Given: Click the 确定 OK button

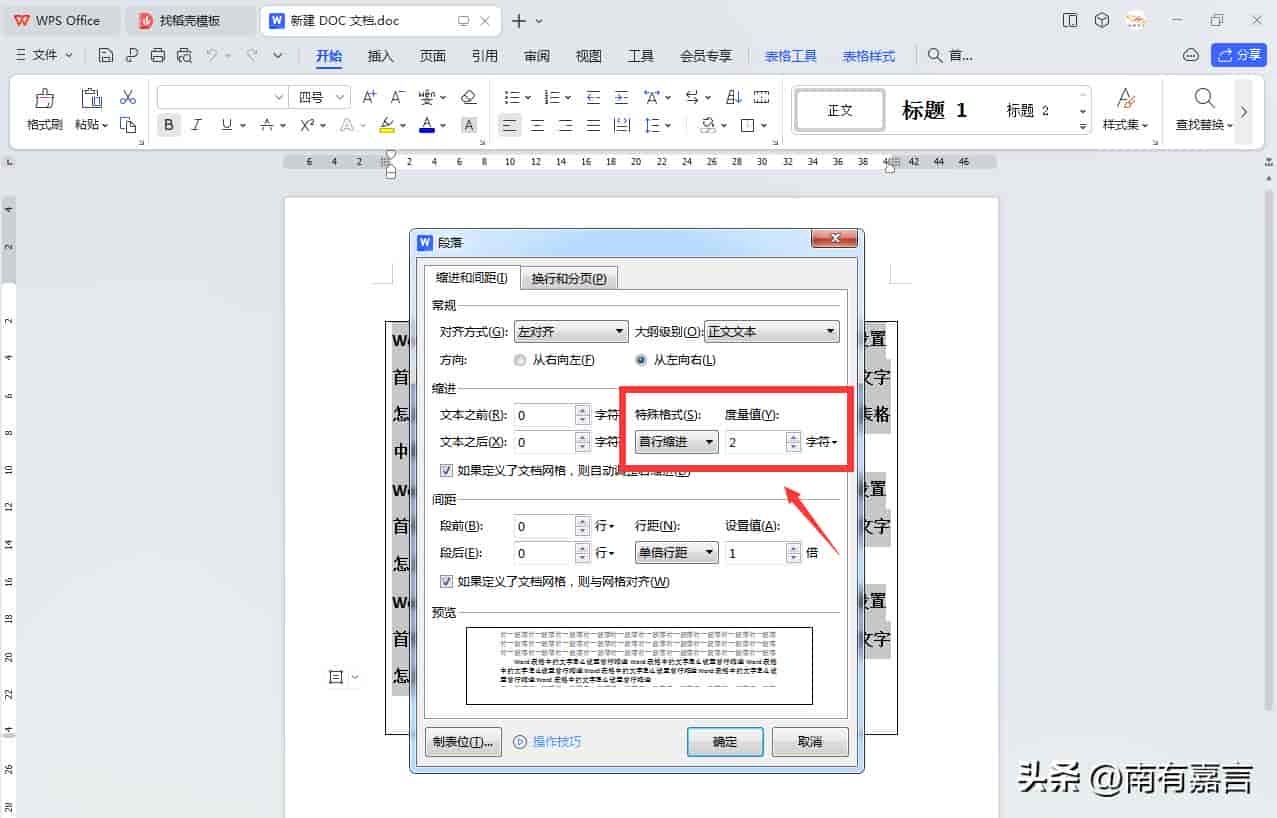Looking at the screenshot, I should coord(725,742).
